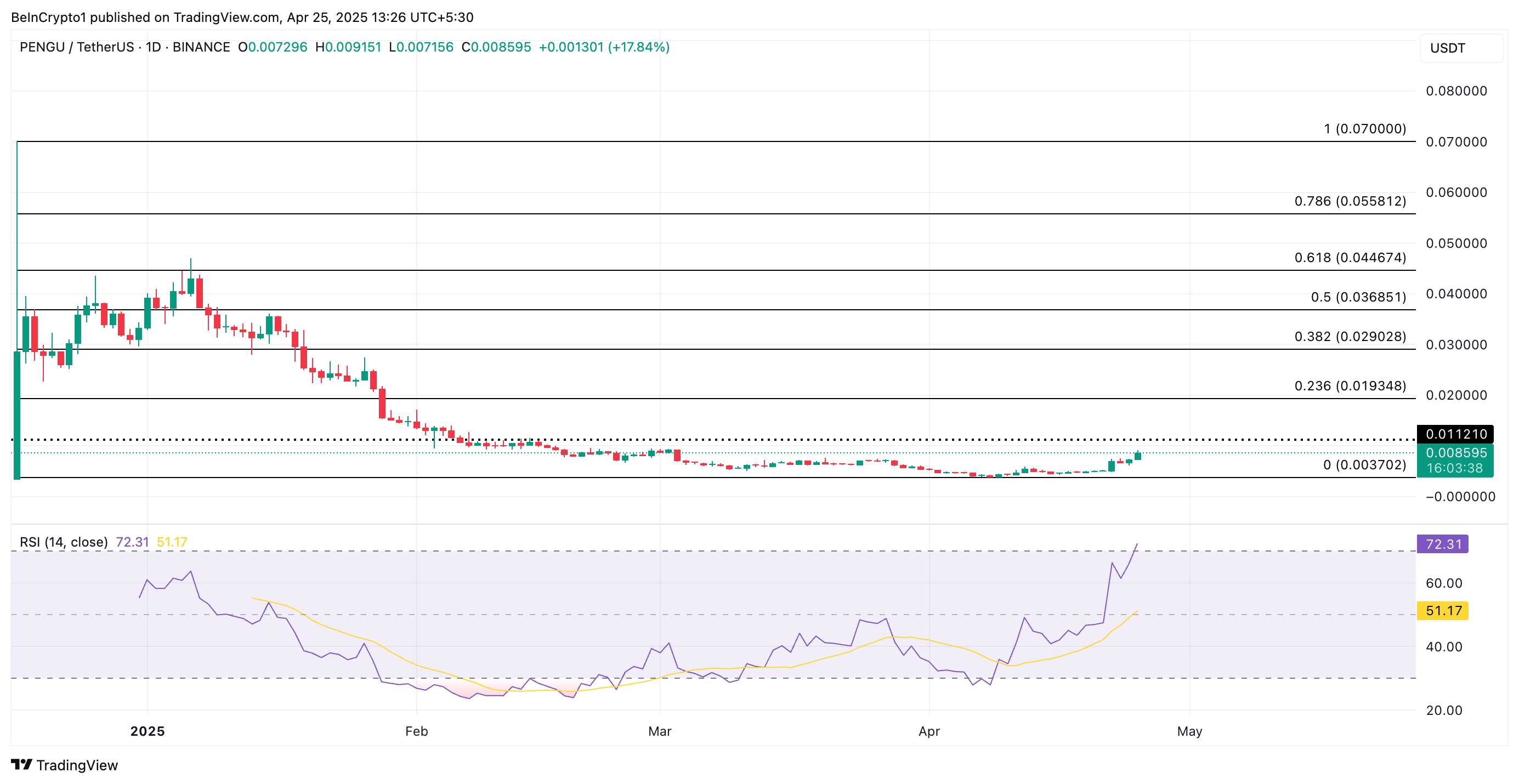Image resolution: width=1519 pixels, height=784 pixels.
Task: Click the 0.382 (0.029028) retracement label
Action: tap(1350, 337)
